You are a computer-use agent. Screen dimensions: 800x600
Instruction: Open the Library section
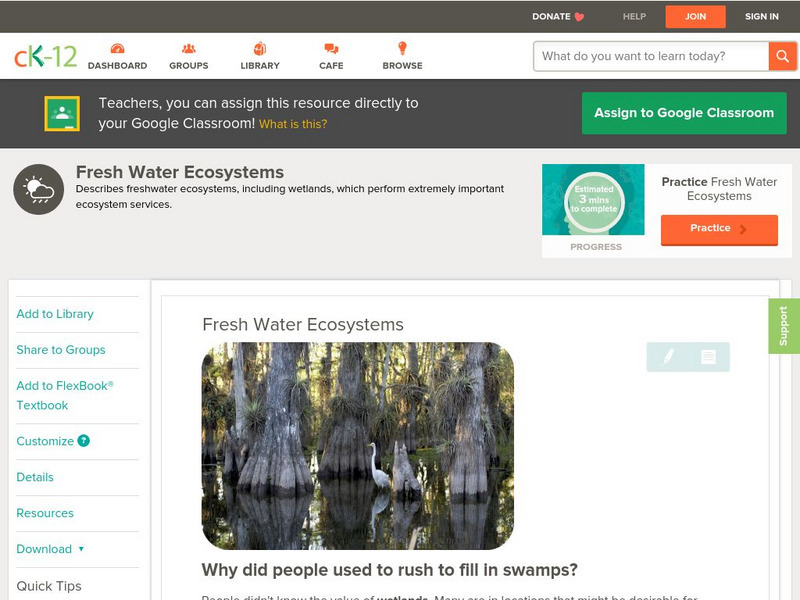(259, 56)
